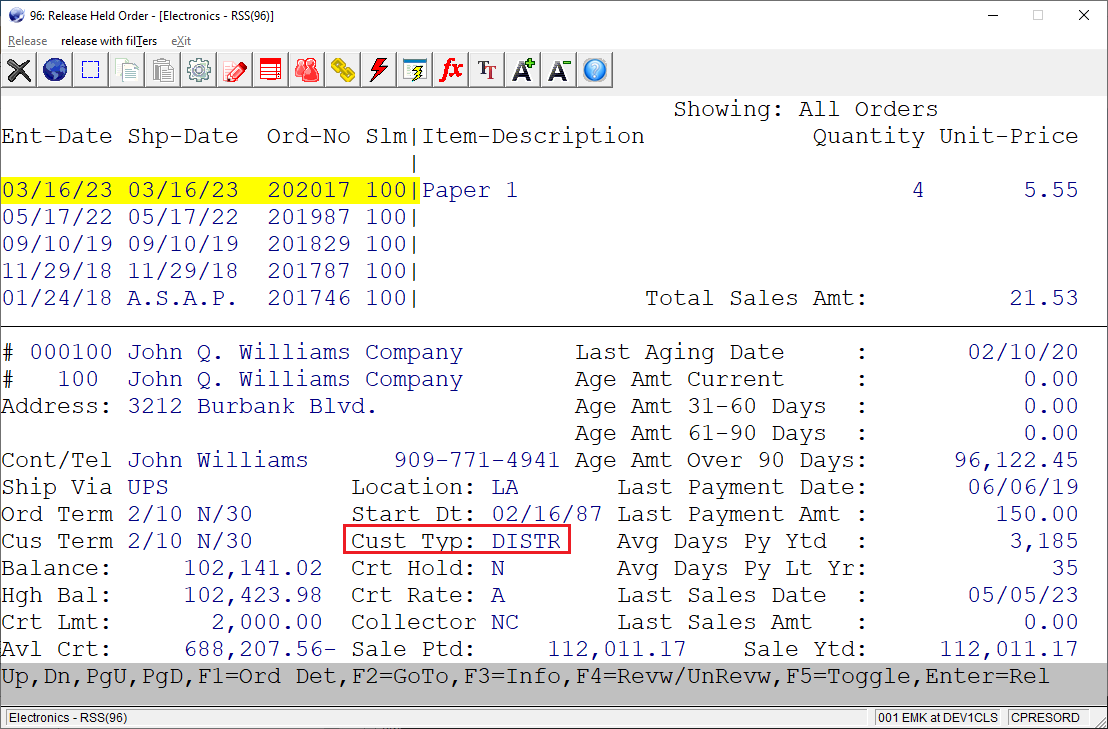The height and width of the screenshot is (729, 1108).
Task: Select the edit pencil icon
Action: tap(234, 70)
